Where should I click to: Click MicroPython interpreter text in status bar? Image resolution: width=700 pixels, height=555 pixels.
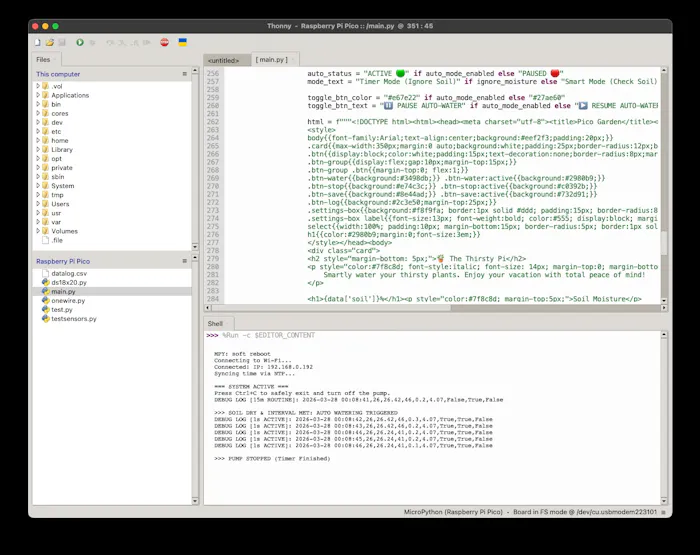[x=453, y=512]
